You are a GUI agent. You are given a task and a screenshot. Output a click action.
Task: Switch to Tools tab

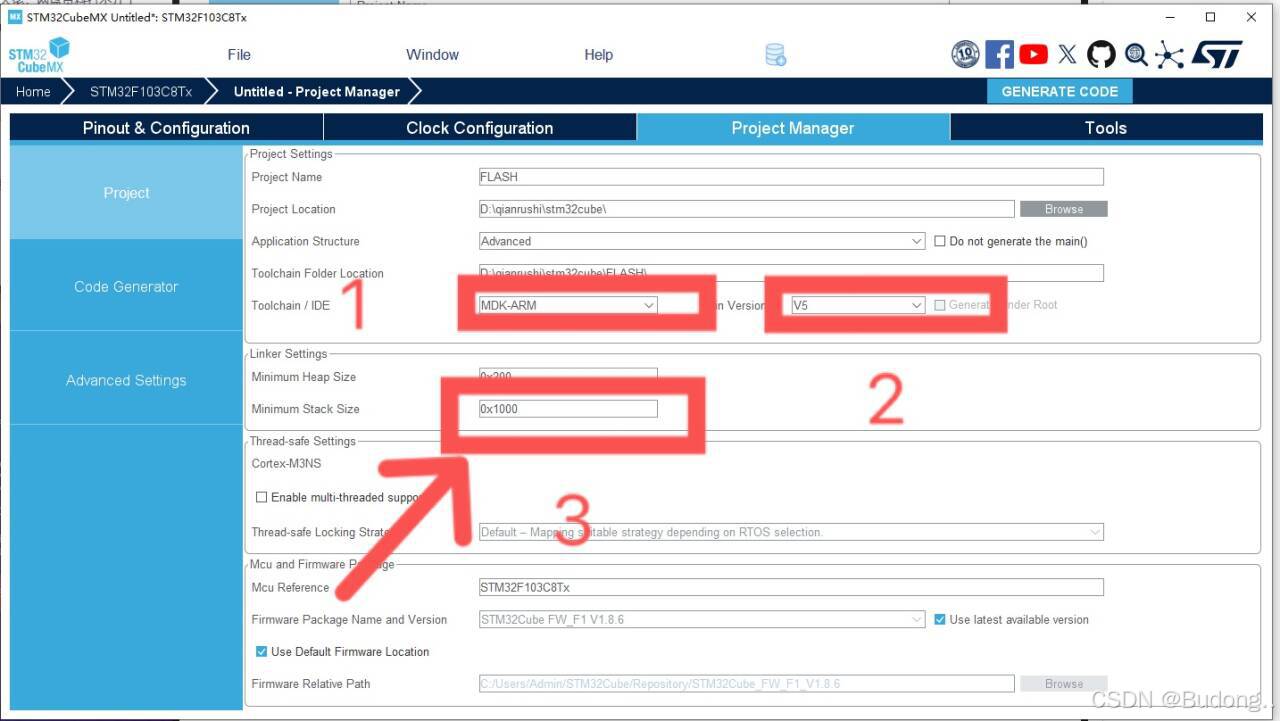(x=1106, y=128)
